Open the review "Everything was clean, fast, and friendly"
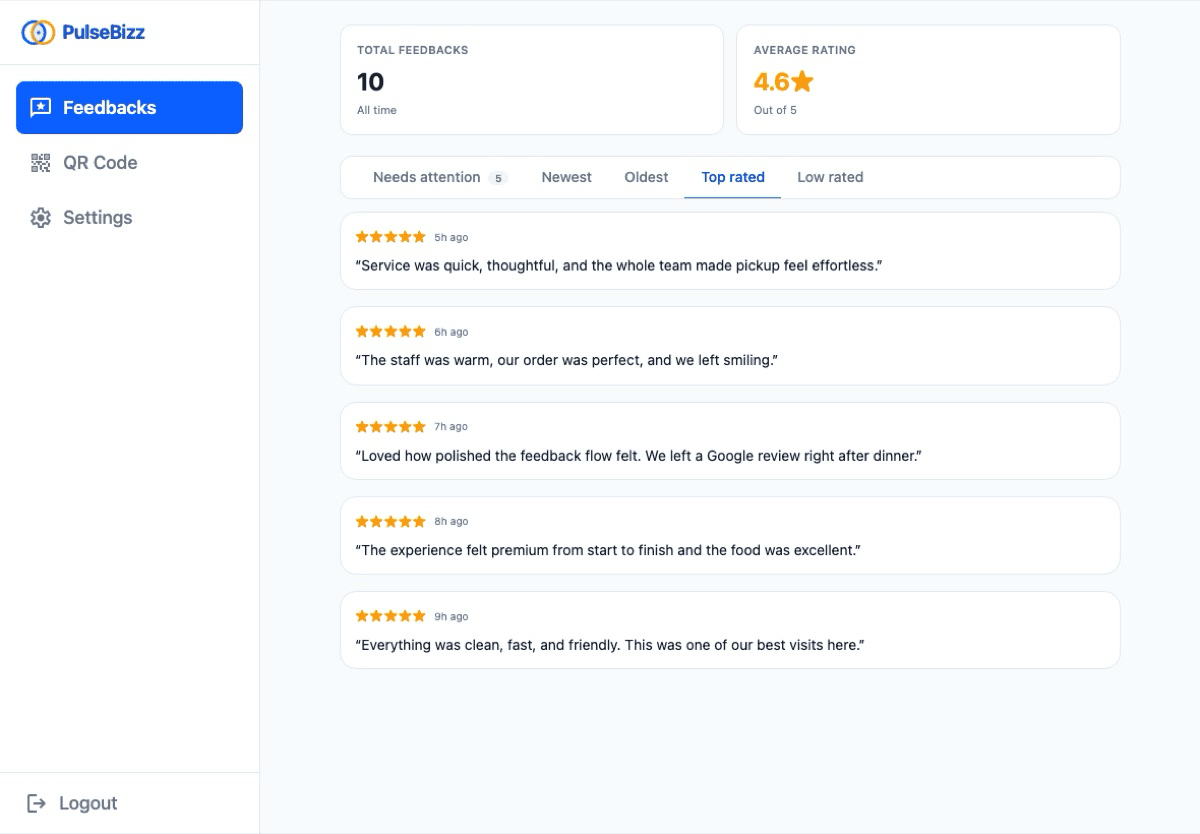This screenshot has height=834, width=1200. 730,630
